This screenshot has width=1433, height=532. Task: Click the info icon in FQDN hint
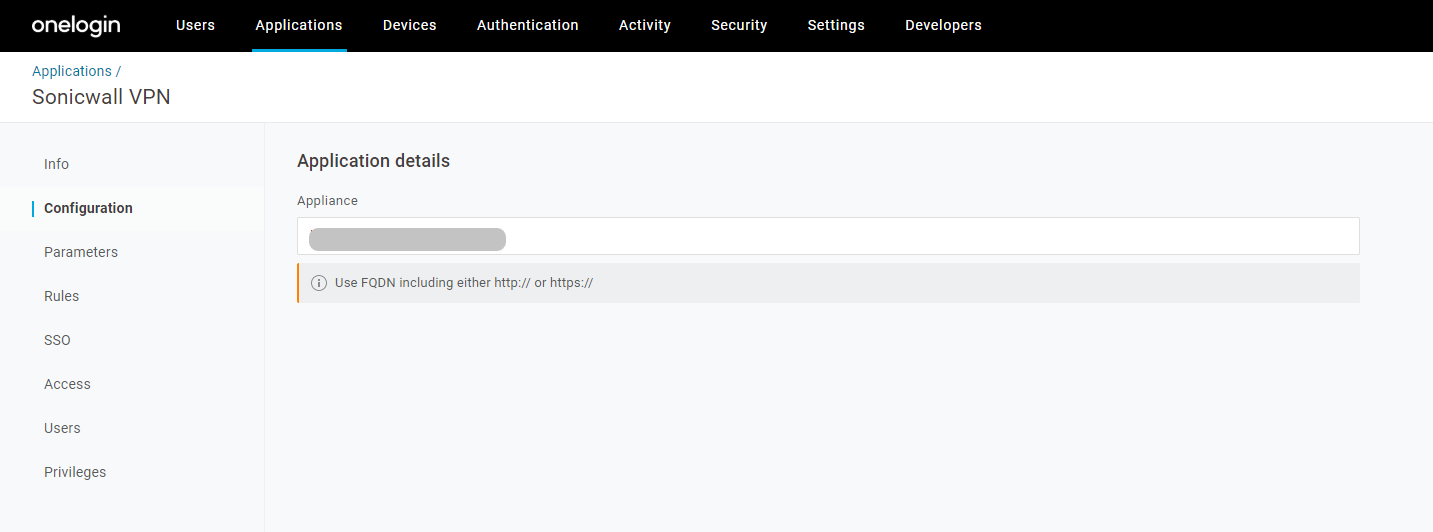(x=319, y=283)
